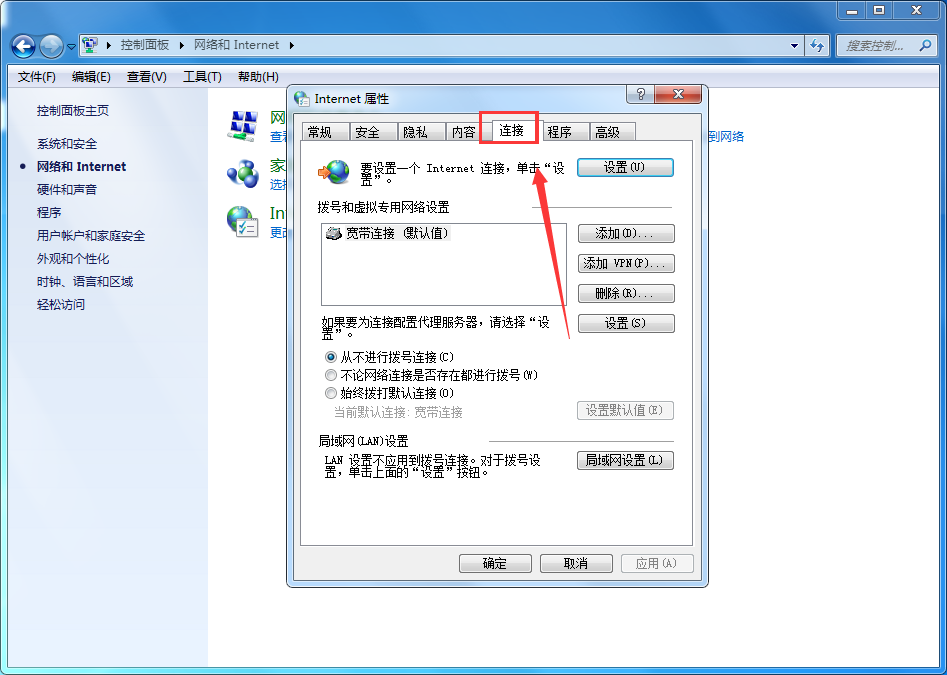Open the 文件(F) menu
The width and height of the screenshot is (947, 675).
click(x=37, y=77)
